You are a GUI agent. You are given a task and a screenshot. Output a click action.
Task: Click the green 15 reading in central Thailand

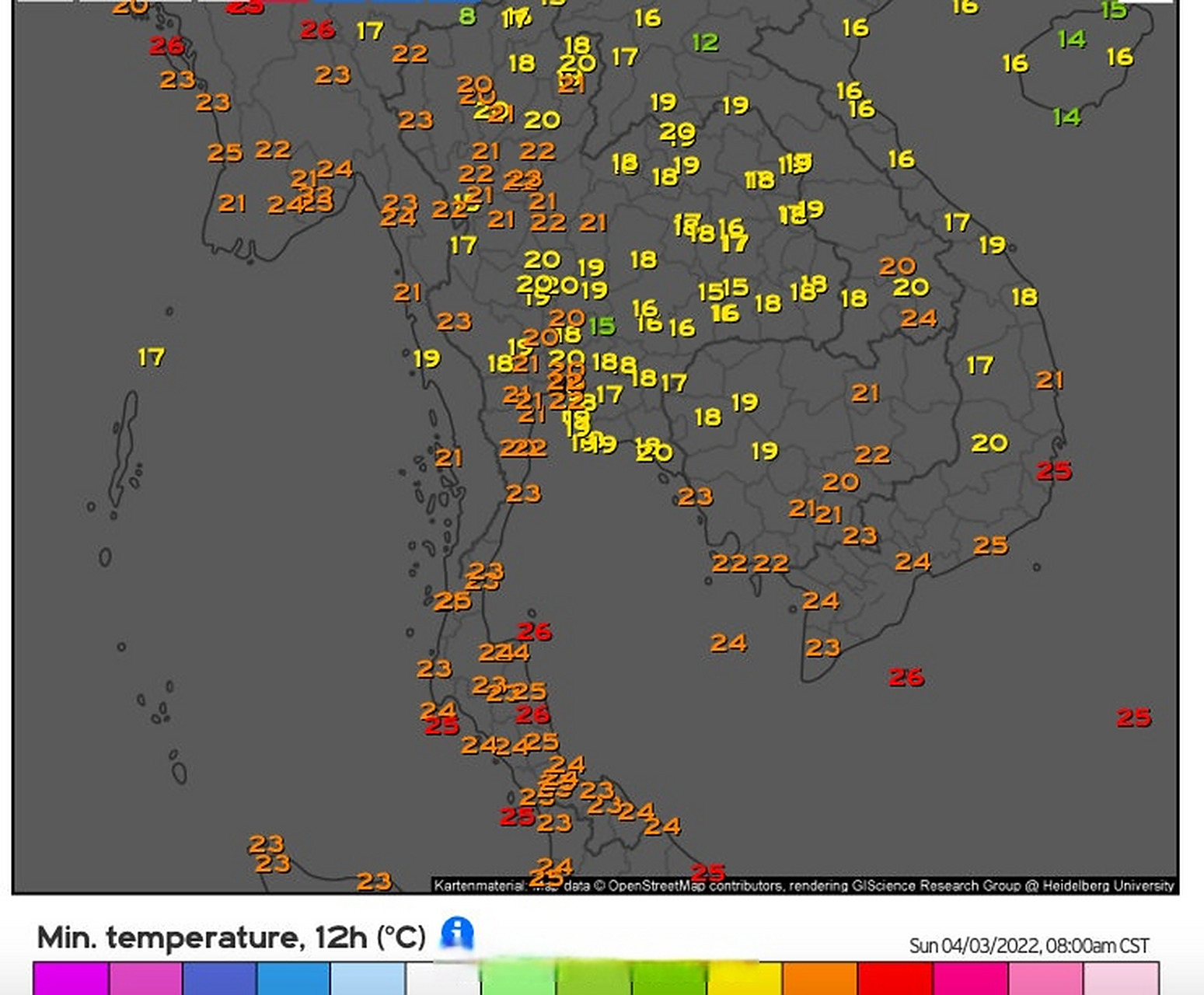click(602, 326)
